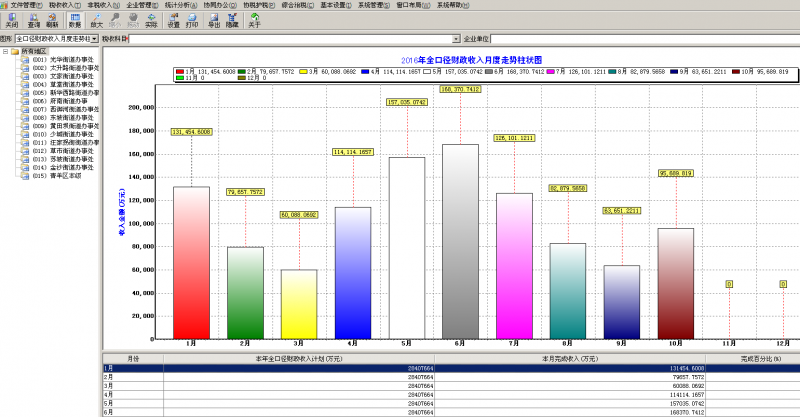
Task: Open chart settings with the 设置 icon
Action: pos(174,21)
